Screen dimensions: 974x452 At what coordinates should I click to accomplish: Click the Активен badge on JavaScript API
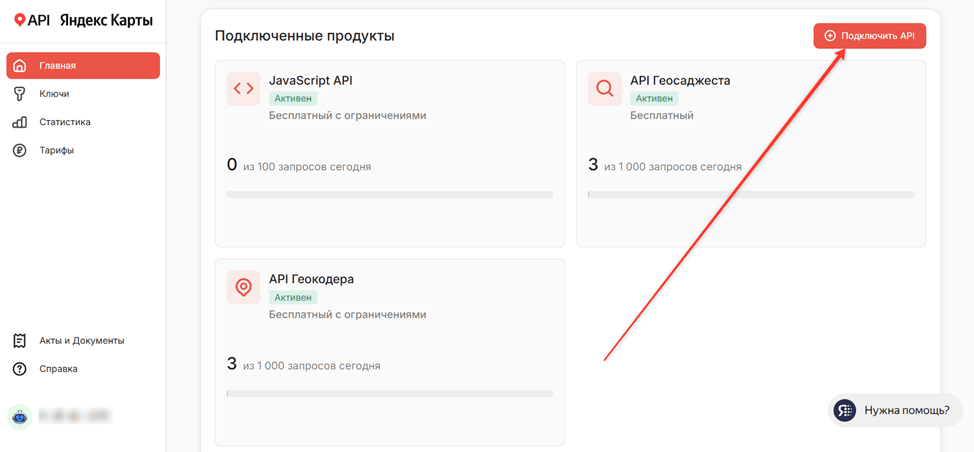point(293,99)
